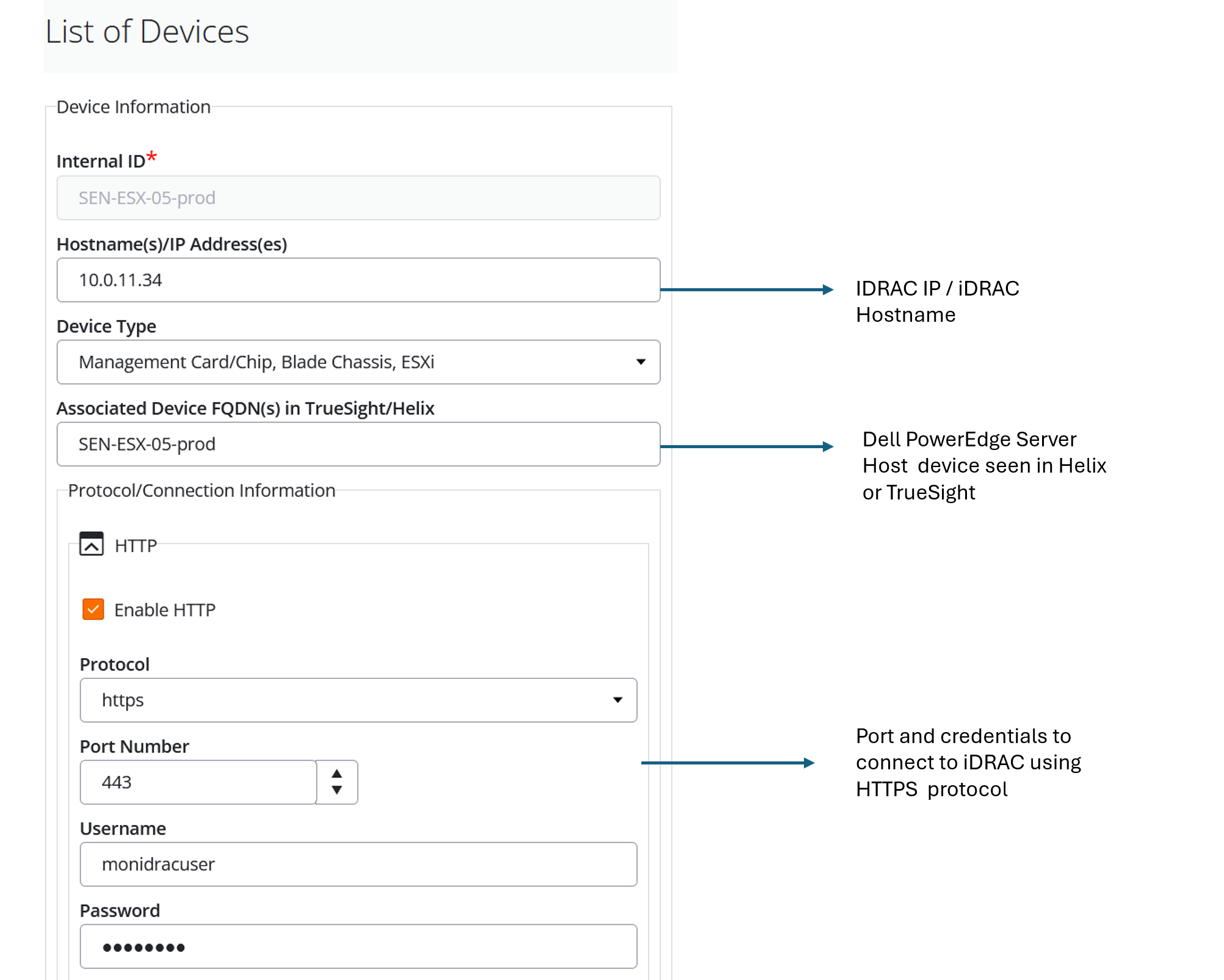1224x980 pixels.
Task: Select the Associated Device FQDN field
Action: (x=358, y=444)
